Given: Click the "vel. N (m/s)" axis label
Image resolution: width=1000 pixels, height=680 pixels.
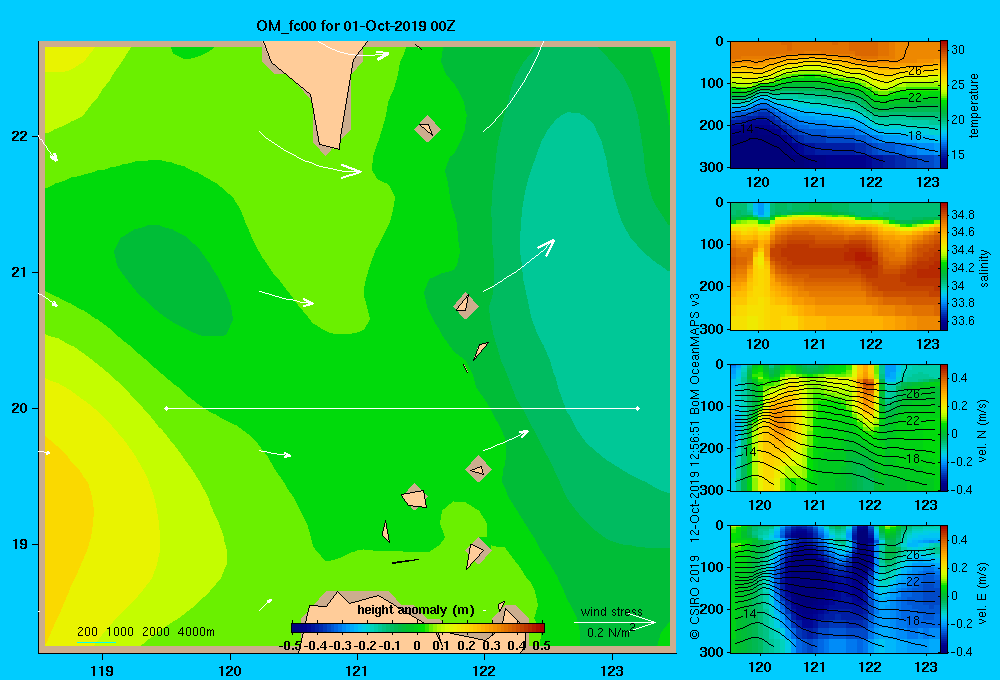Looking at the screenshot, I should (982, 431).
